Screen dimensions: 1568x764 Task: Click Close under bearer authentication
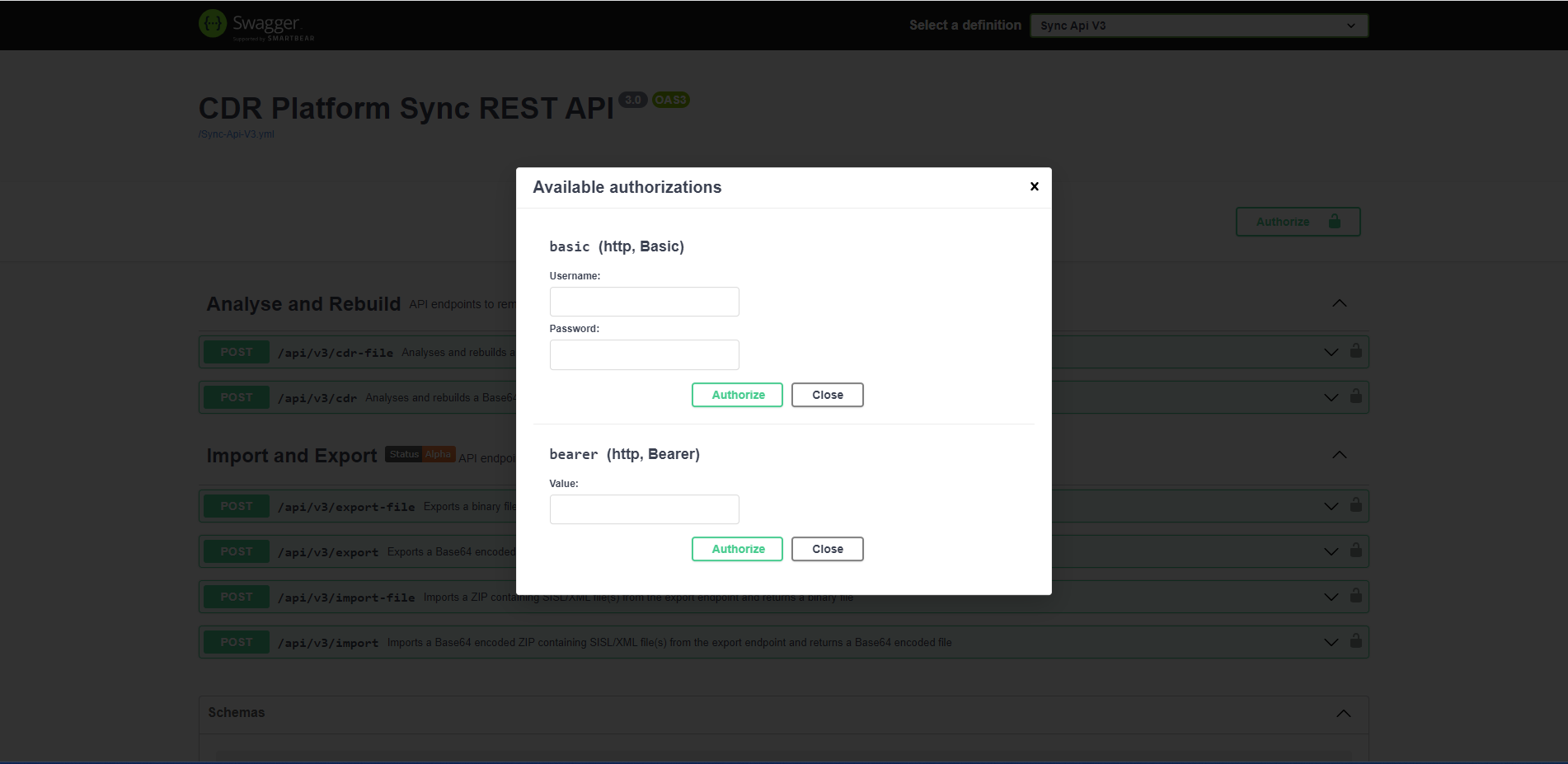827,549
